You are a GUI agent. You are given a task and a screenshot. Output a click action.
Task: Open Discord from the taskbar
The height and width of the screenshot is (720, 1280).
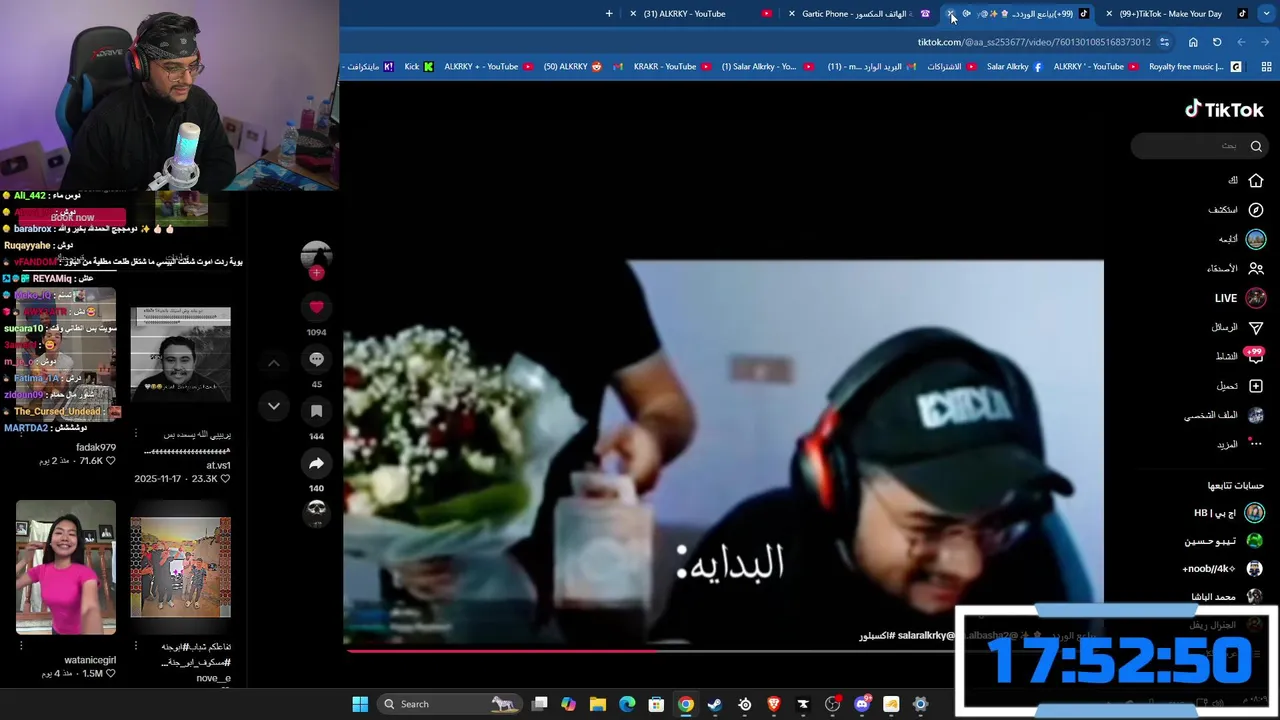pyautogui.click(x=862, y=704)
